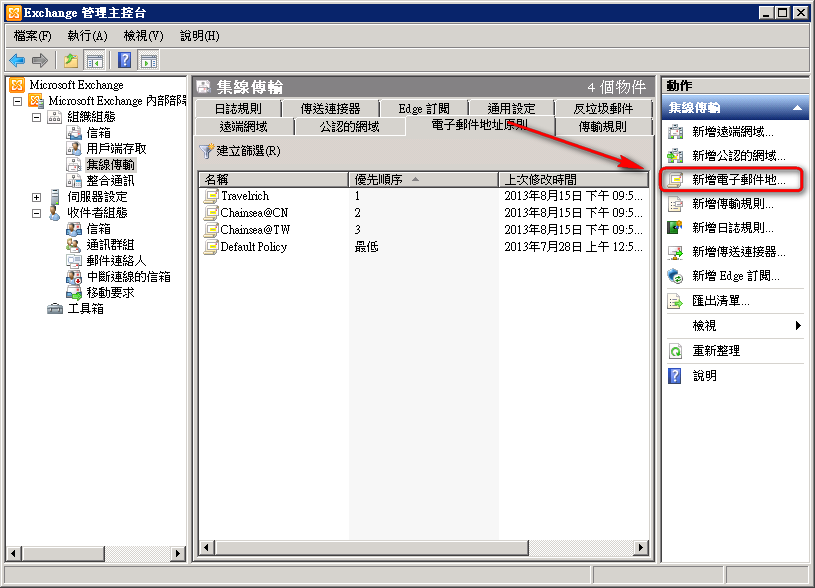Click the 新增電子郵件地址原則 action icon

click(675, 180)
